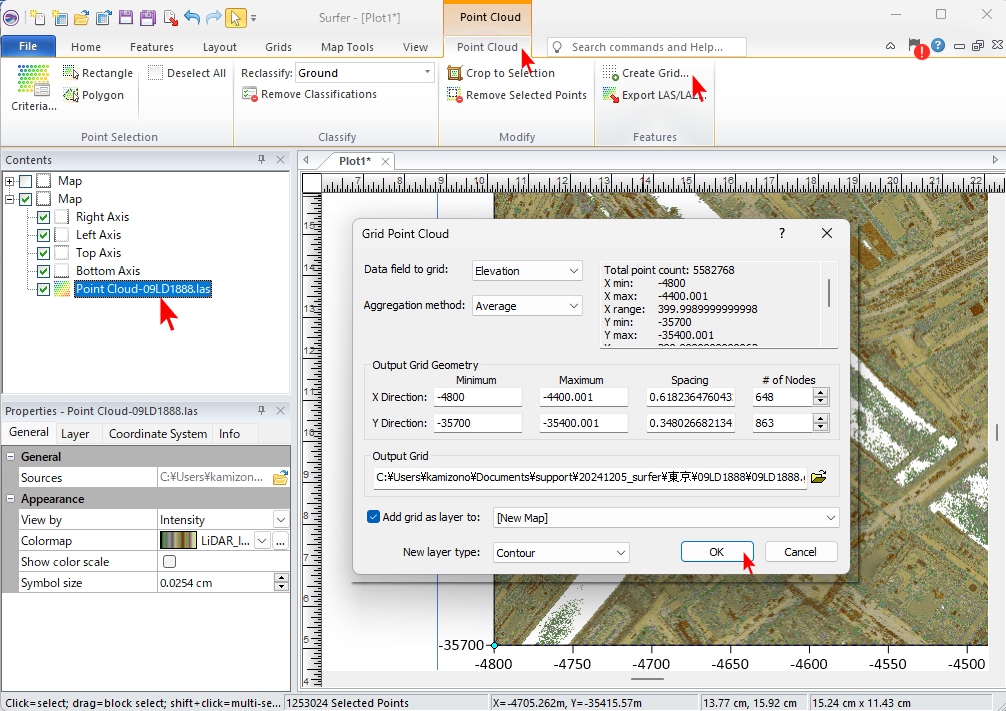
Task: Switch to the Map Tools ribbon tab
Action: [x=347, y=47]
